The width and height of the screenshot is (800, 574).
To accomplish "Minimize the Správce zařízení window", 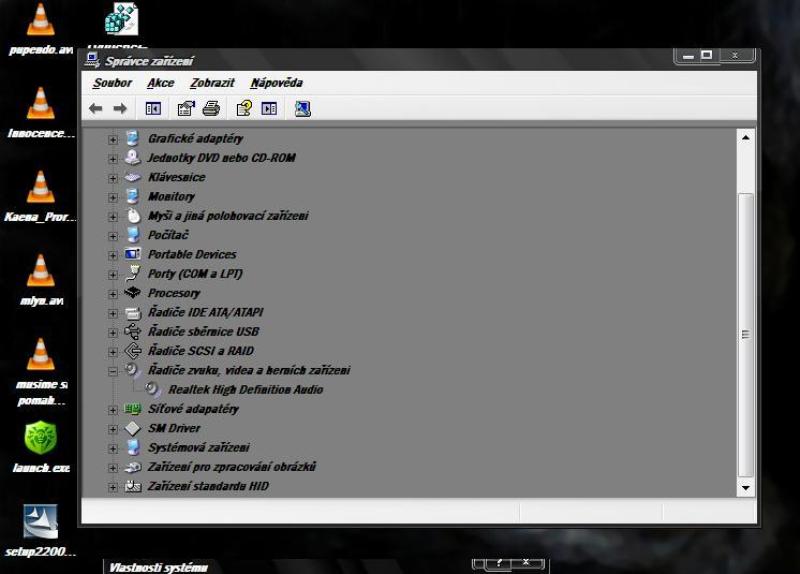I will point(688,55).
